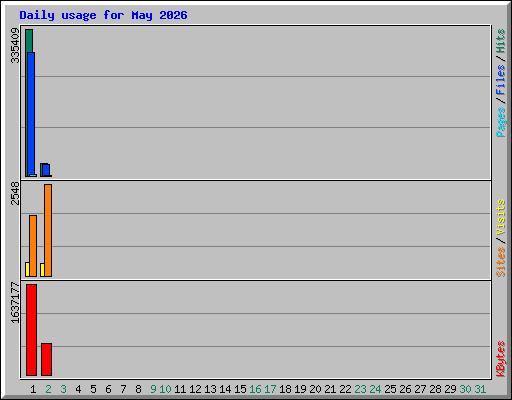
Task: Click day 24 on the x-axis
Action: tap(375, 389)
